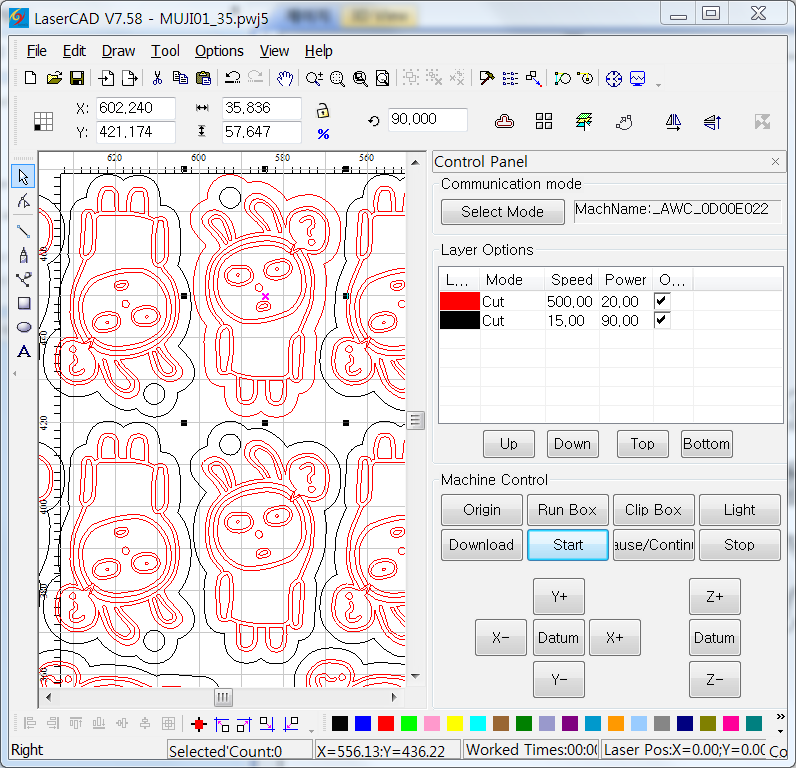Move the layer Up in the list

pyautogui.click(x=509, y=444)
